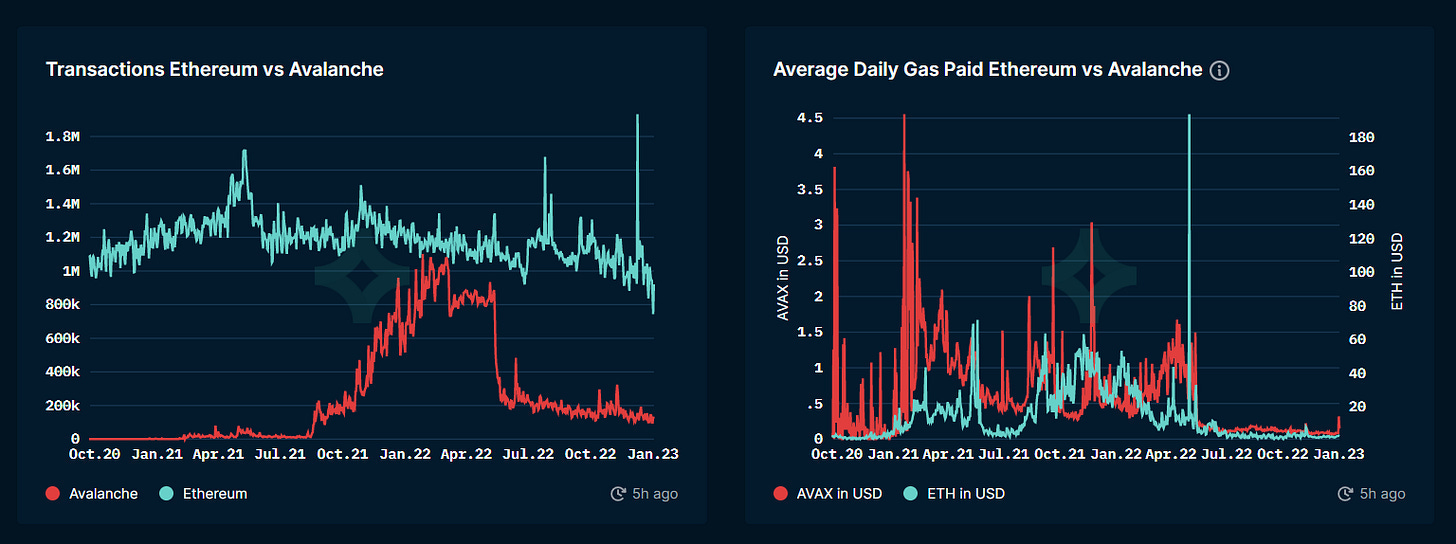The height and width of the screenshot is (544, 1456).
Task: Click 5h ago timestamp in Gas Paid chart
Action: pos(1382,494)
